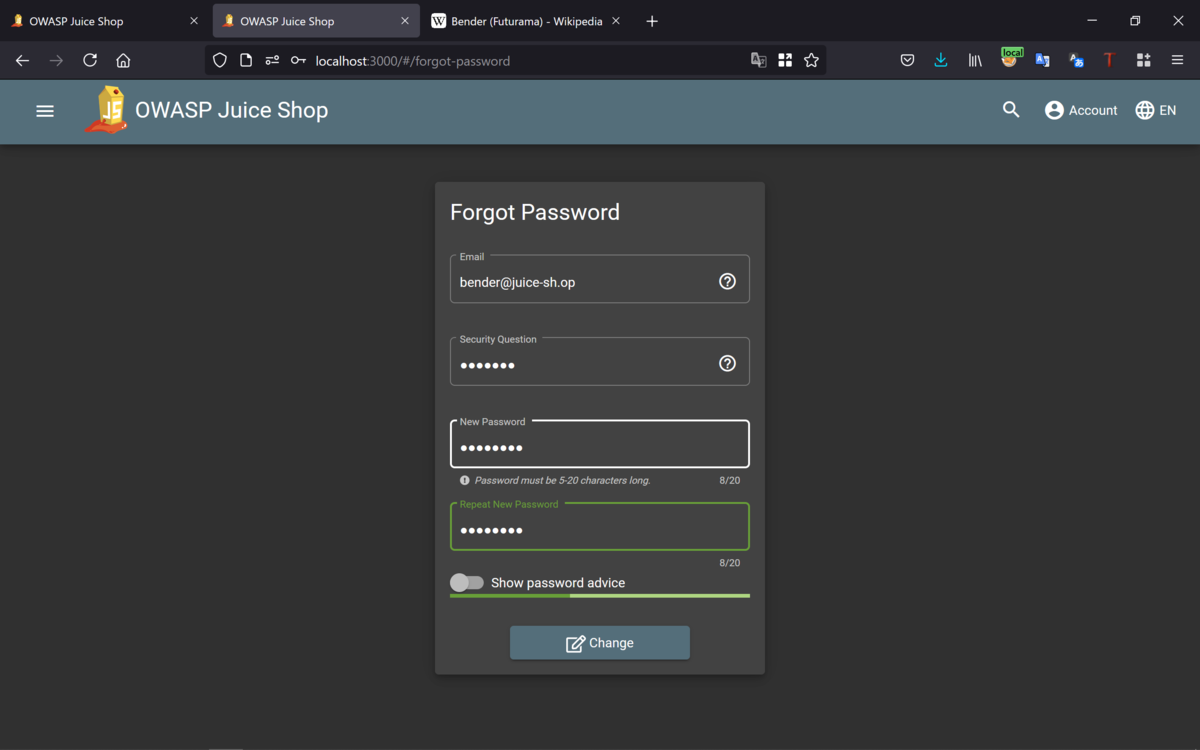Click the saved password key icon
Viewport: 1200px width, 750px height.
tap(298, 60)
